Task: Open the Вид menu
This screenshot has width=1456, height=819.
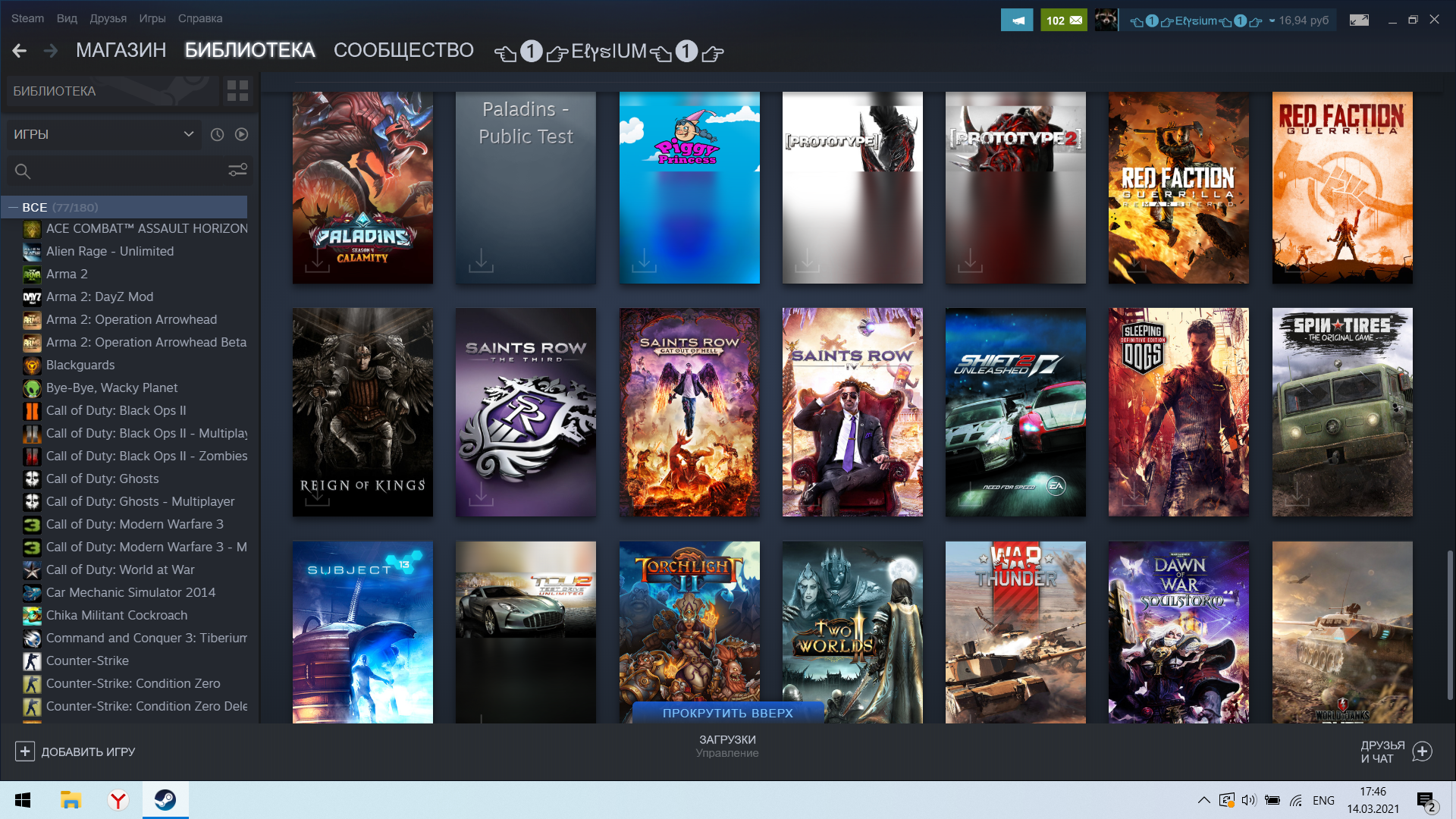Action: pos(67,18)
